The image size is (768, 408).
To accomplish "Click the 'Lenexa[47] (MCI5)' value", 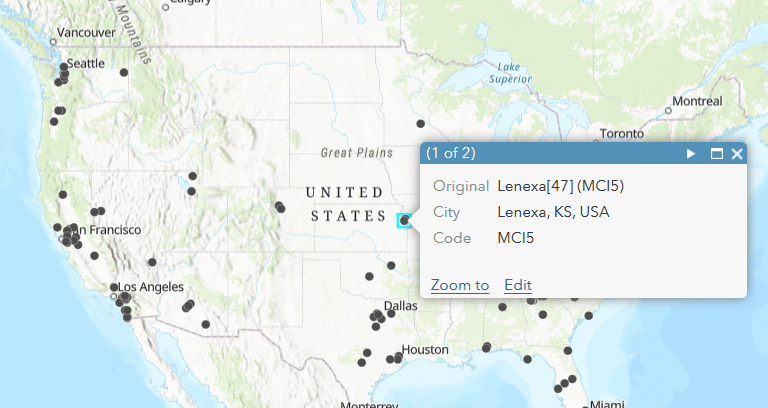I will pos(560,186).
